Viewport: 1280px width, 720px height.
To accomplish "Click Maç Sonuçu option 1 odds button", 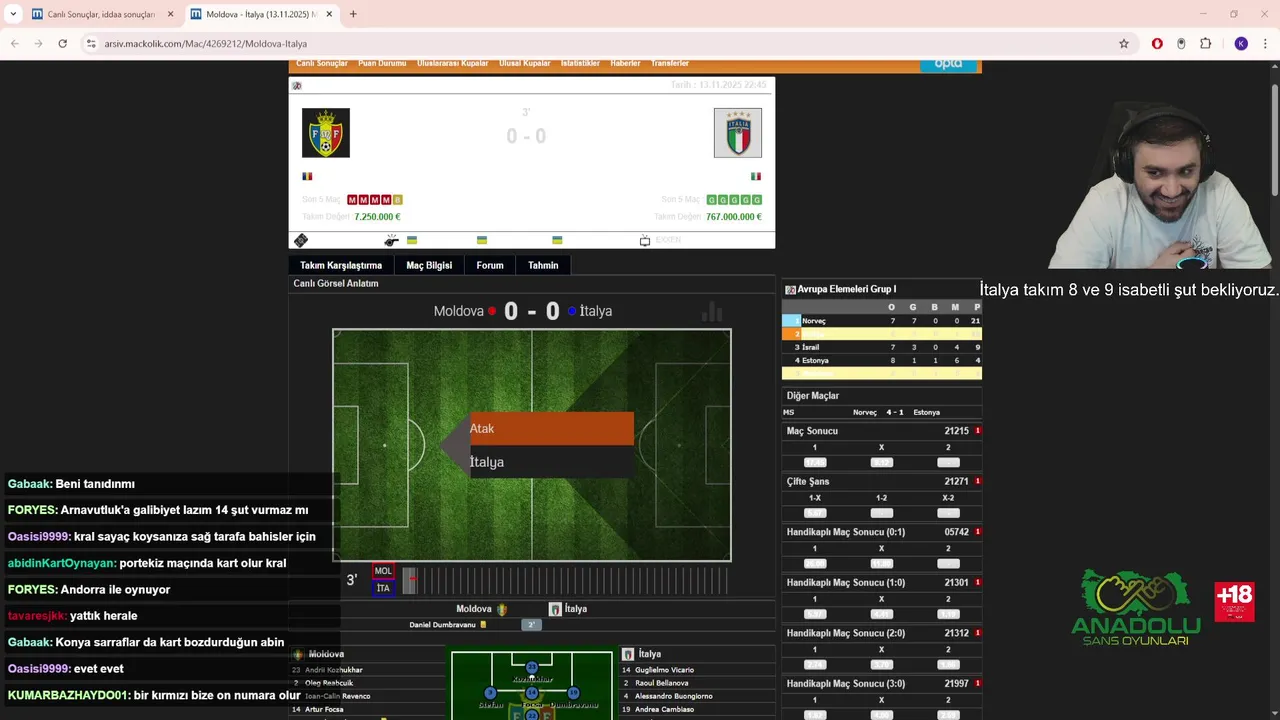I will [815, 462].
